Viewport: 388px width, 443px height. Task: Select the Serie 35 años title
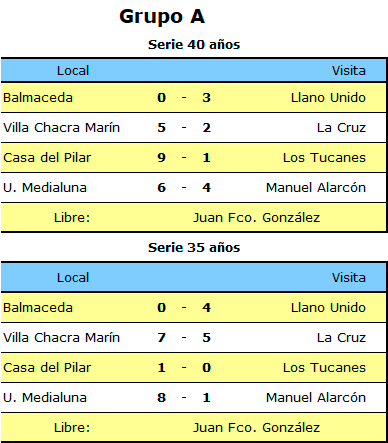(194, 248)
